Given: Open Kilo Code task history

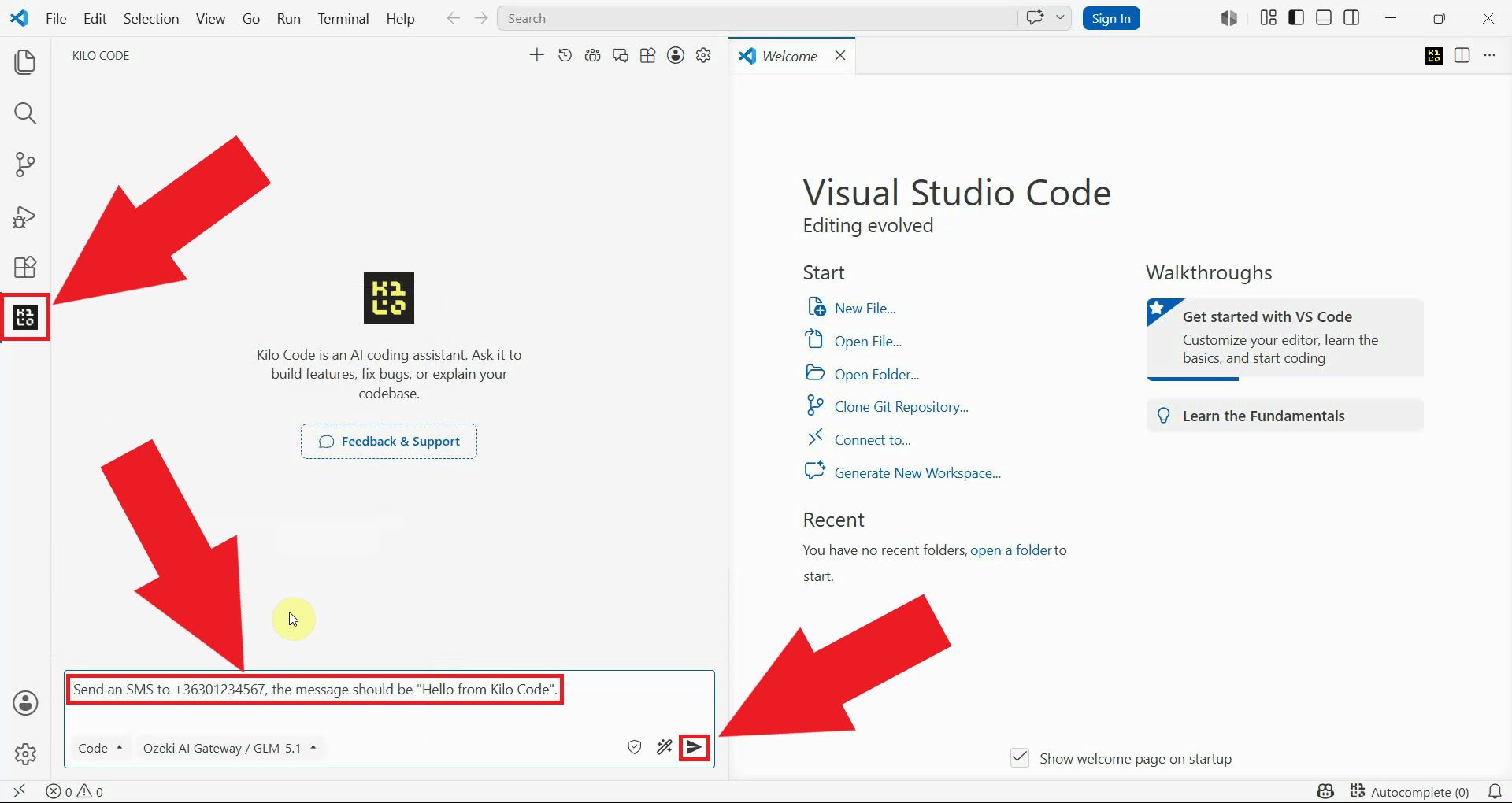Looking at the screenshot, I should (x=565, y=55).
